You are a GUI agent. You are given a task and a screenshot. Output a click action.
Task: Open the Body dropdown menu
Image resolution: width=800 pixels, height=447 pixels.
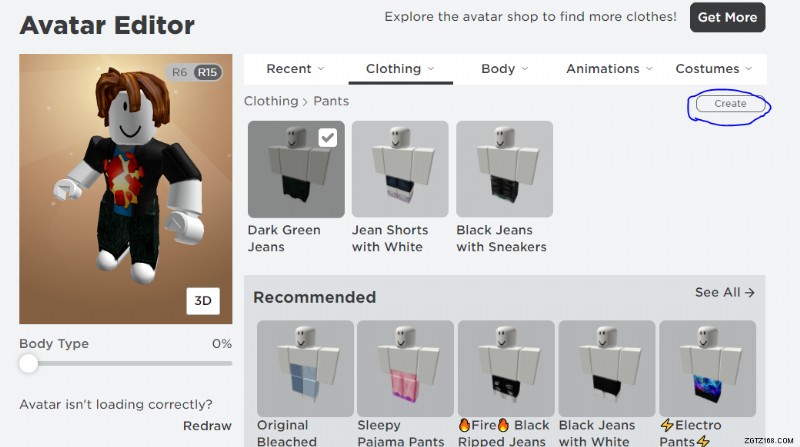pyautogui.click(x=505, y=68)
